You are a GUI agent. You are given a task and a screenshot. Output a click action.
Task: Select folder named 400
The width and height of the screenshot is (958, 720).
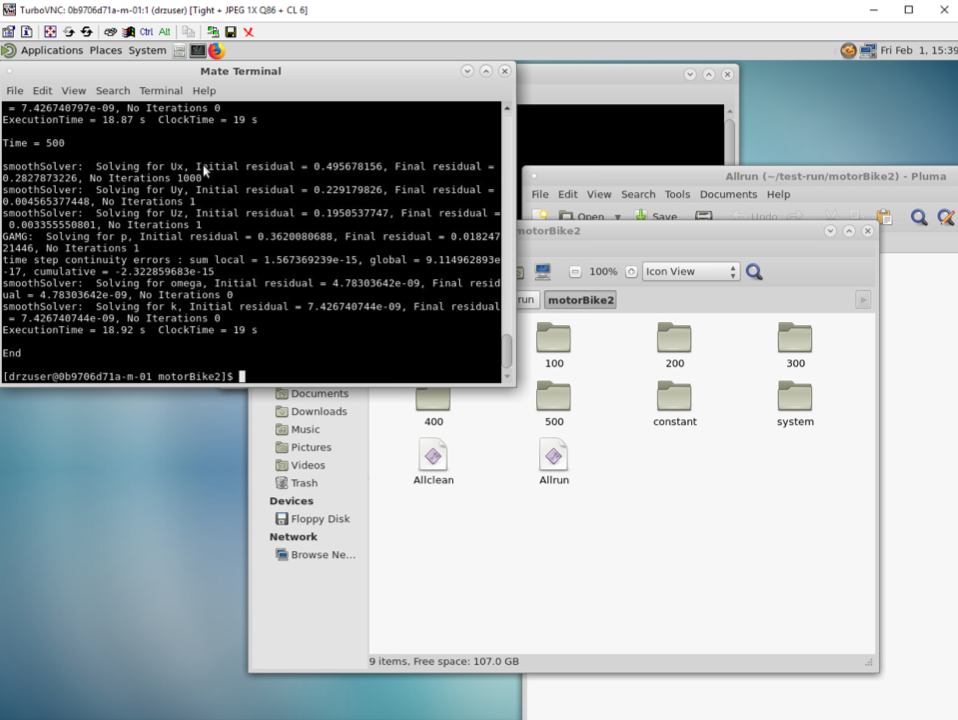[x=433, y=406]
